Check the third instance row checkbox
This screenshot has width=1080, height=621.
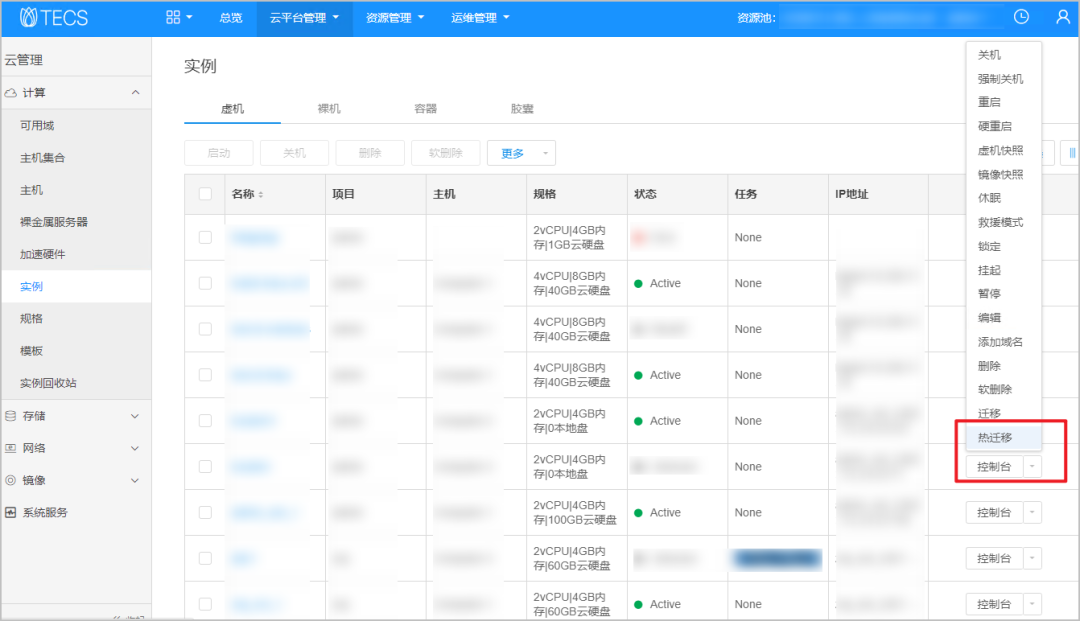205,329
